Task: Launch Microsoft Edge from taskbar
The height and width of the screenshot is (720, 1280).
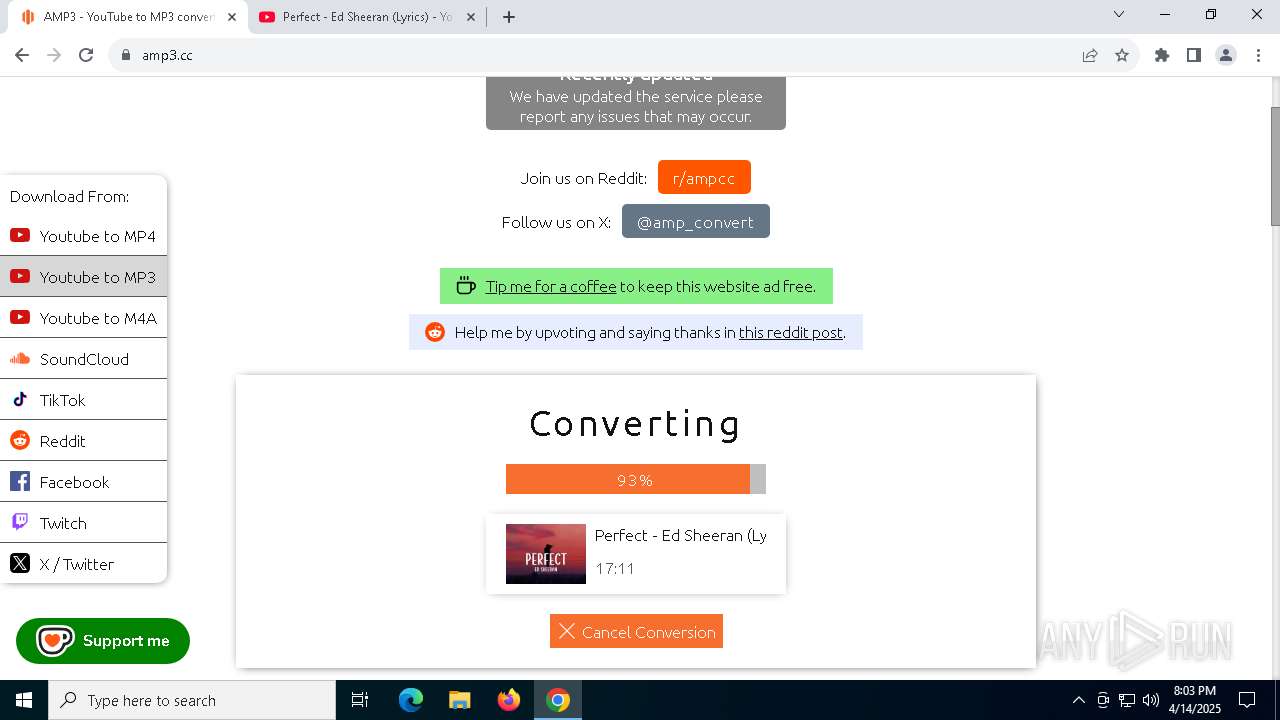Action: (x=411, y=700)
